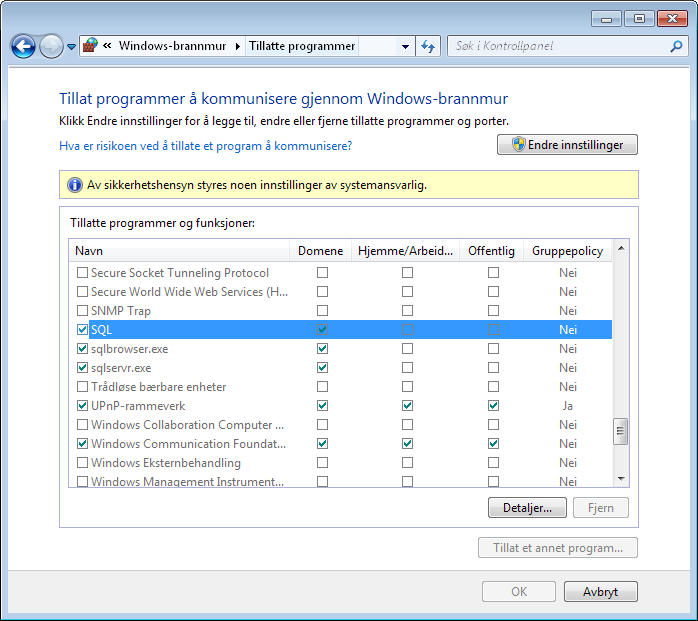Uncheck UPnP-rammeverk name checkbox
This screenshot has height=621, width=698.
(82, 406)
